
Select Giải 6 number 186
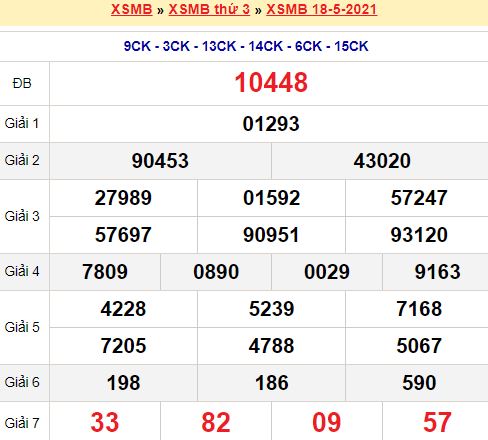[x=272, y=383]
